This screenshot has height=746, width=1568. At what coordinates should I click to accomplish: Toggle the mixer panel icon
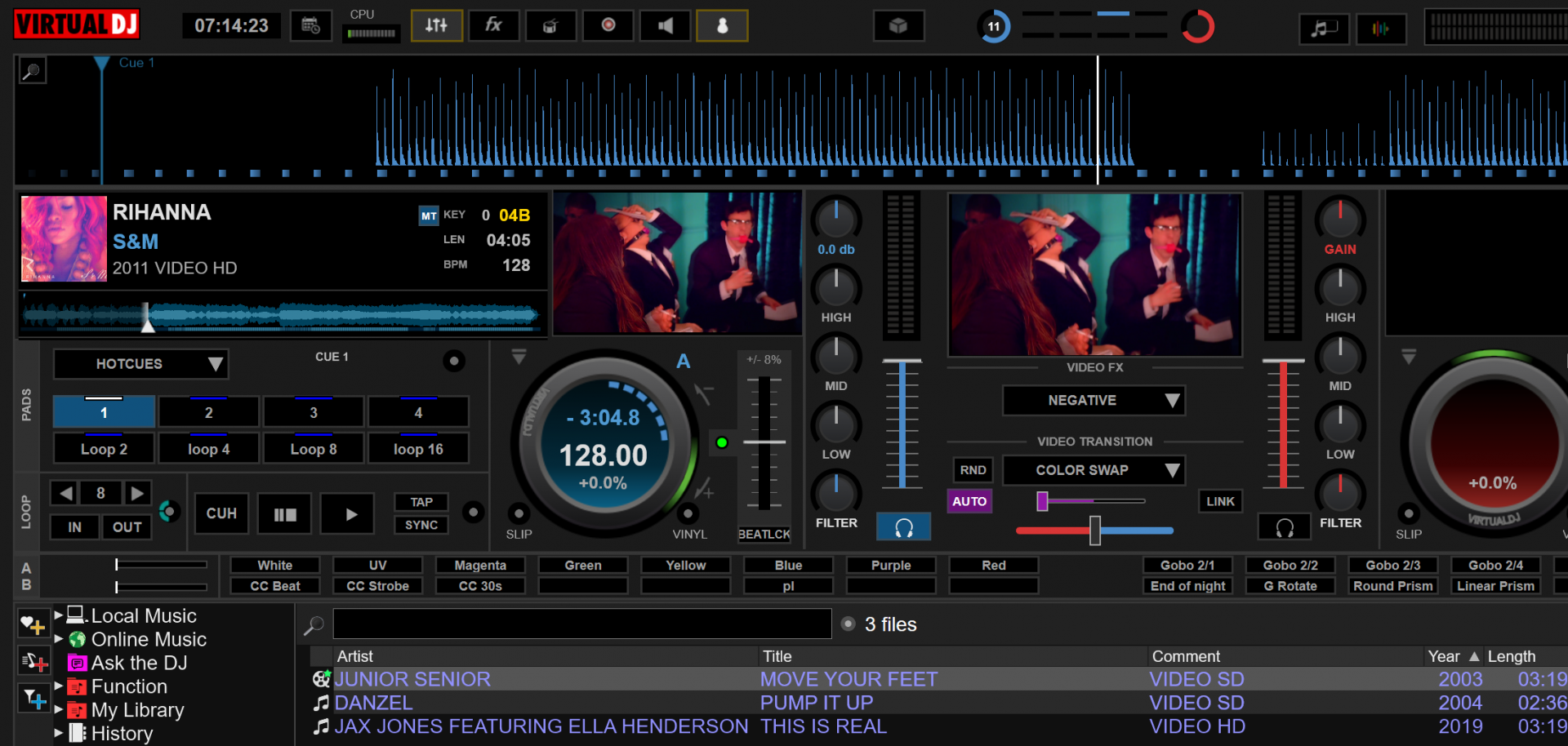(x=437, y=26)
